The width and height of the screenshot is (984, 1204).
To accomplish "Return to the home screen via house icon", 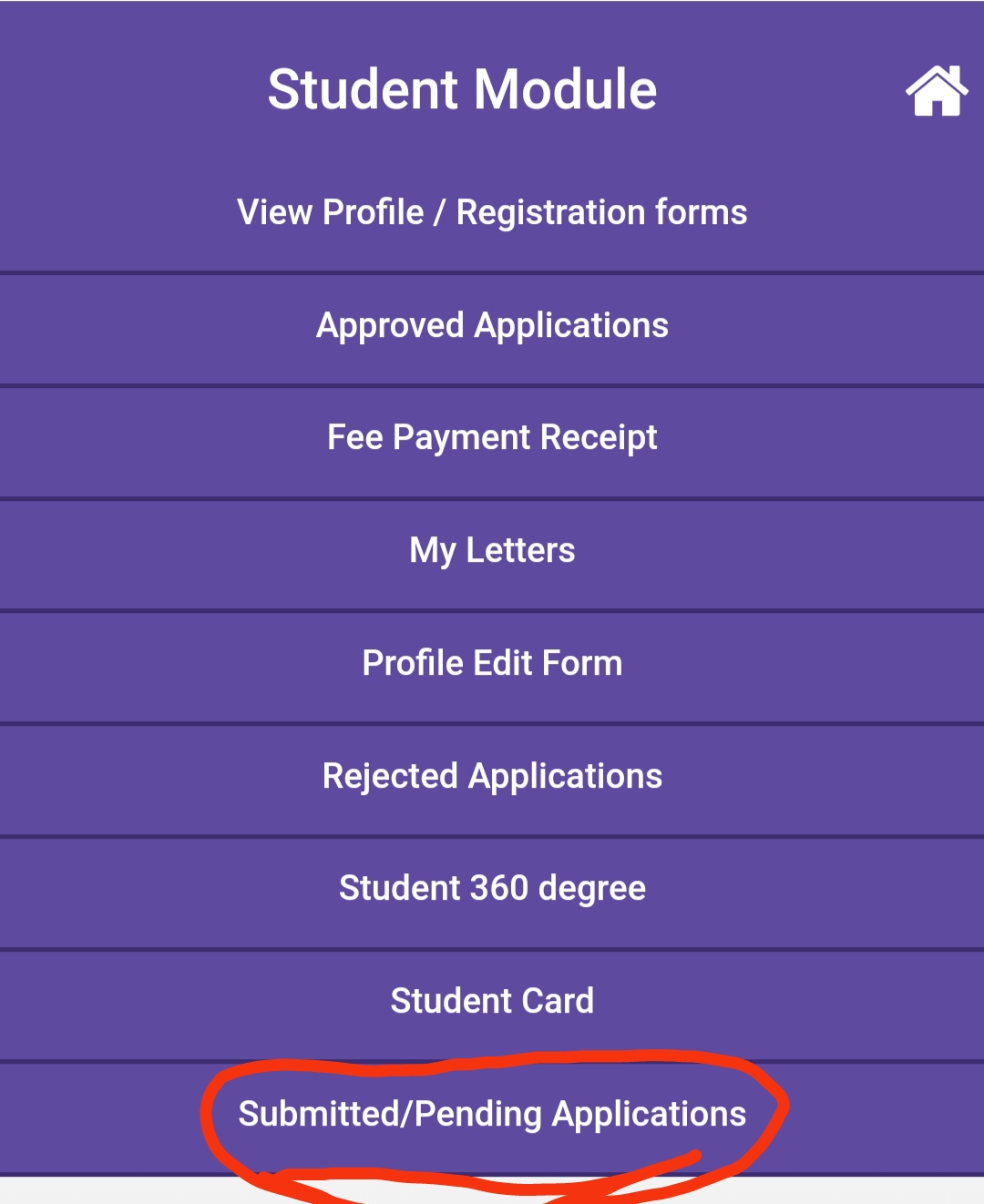I will point(936,91).
